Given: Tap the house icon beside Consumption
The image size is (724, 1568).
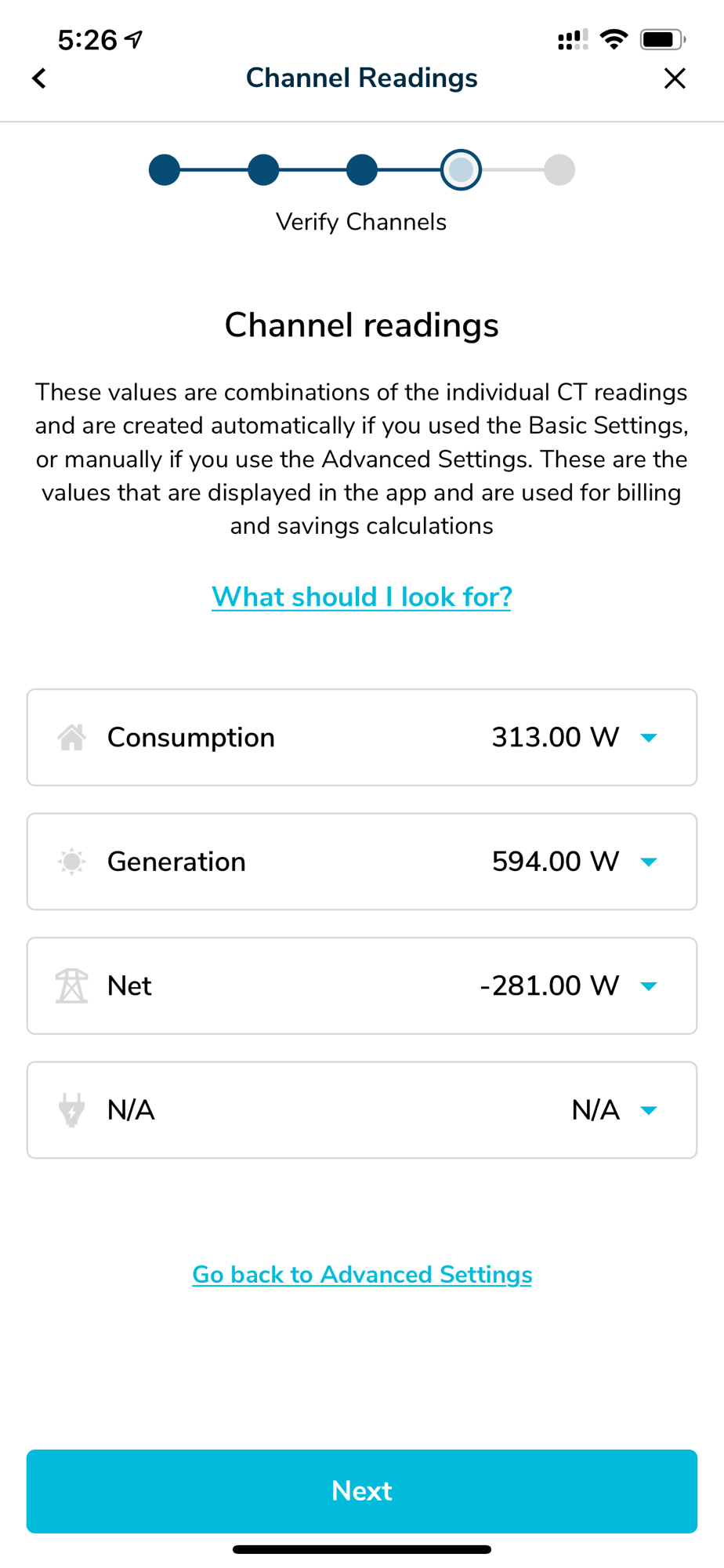Looking at the screenshot, I should 71,738.
